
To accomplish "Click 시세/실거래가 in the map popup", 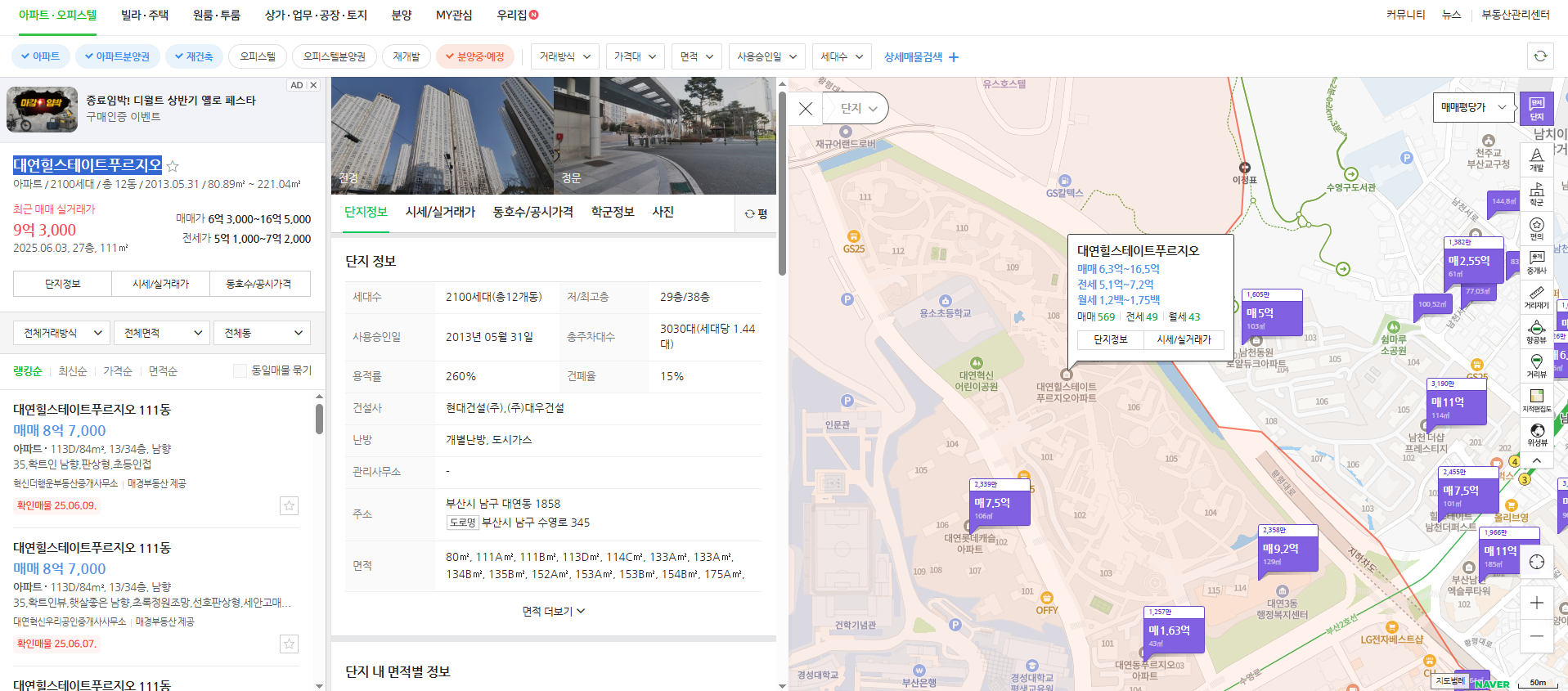I will pyautogui.click(x=1184, y=339).
